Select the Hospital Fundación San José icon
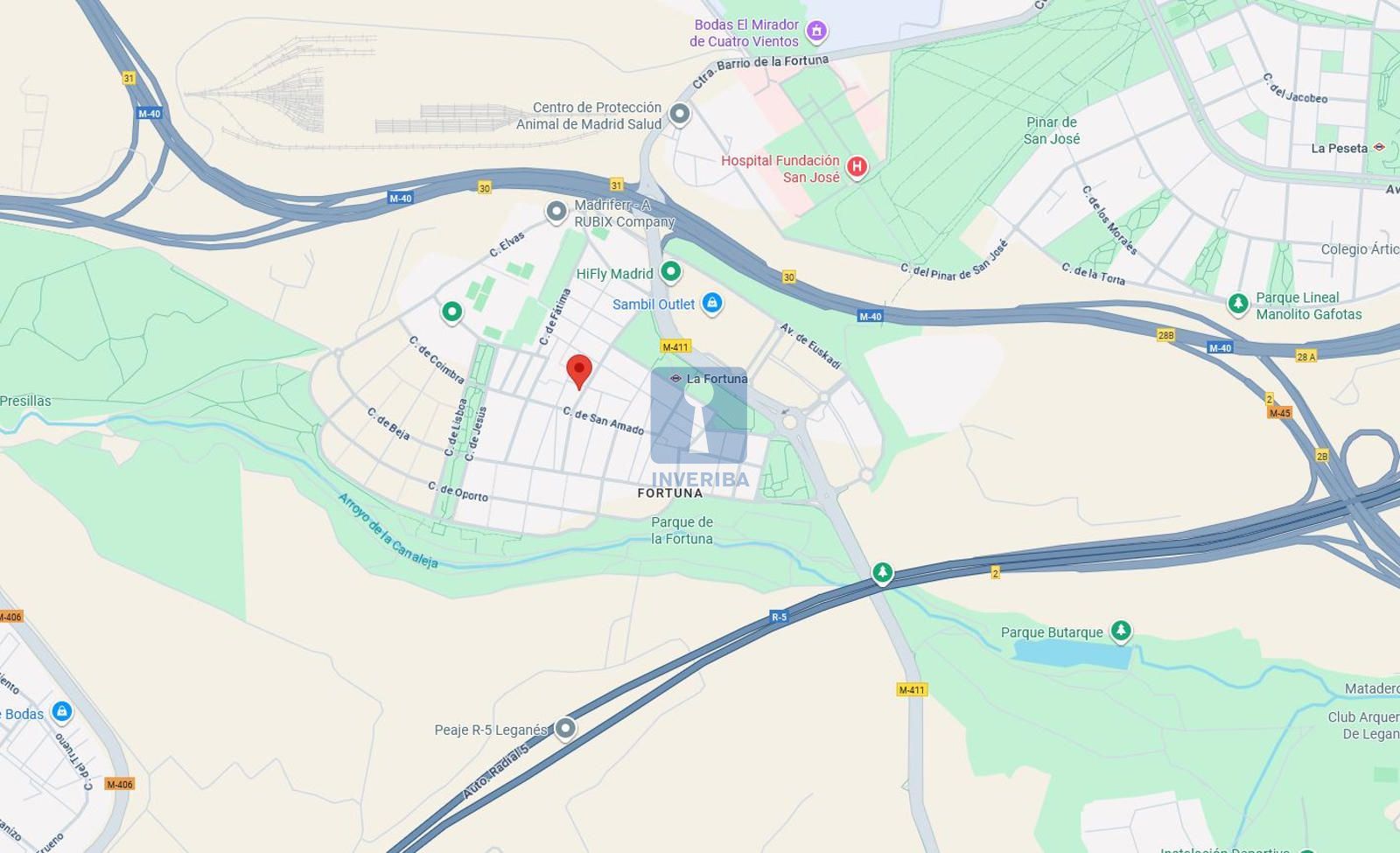 point(857,167)
